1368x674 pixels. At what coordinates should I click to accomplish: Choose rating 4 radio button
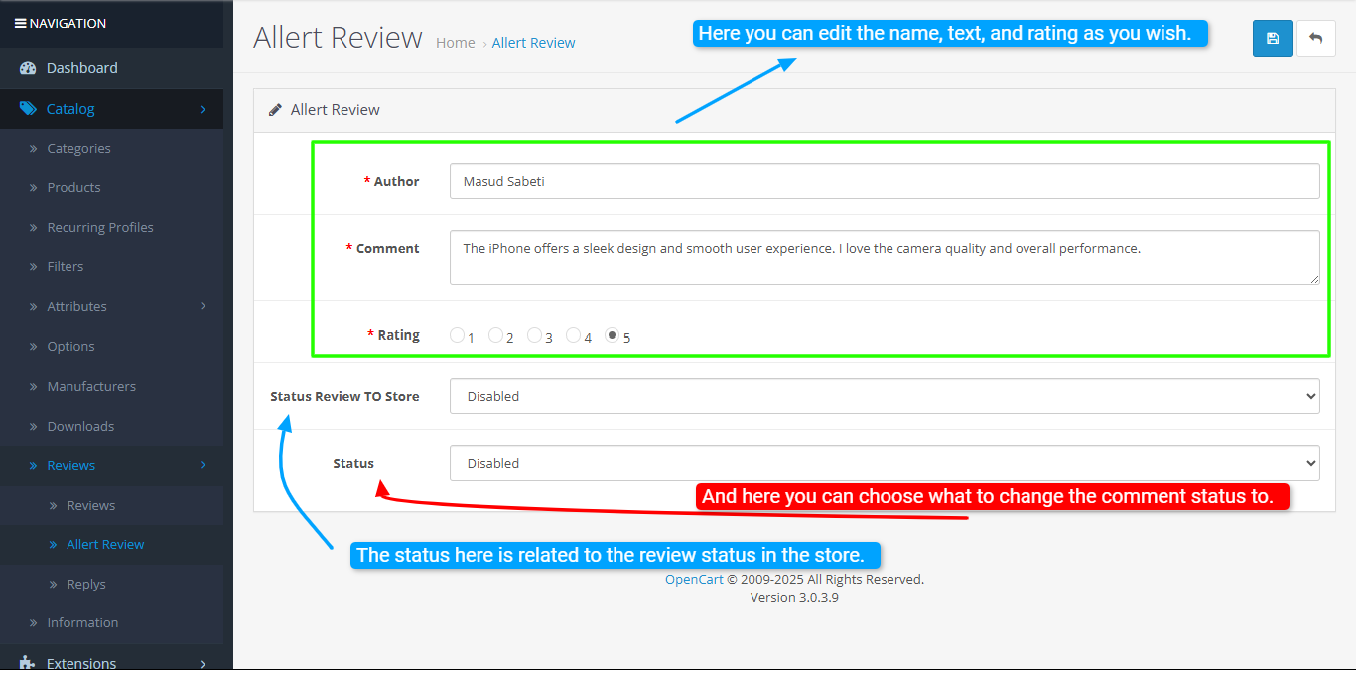[x=574, y=336]
